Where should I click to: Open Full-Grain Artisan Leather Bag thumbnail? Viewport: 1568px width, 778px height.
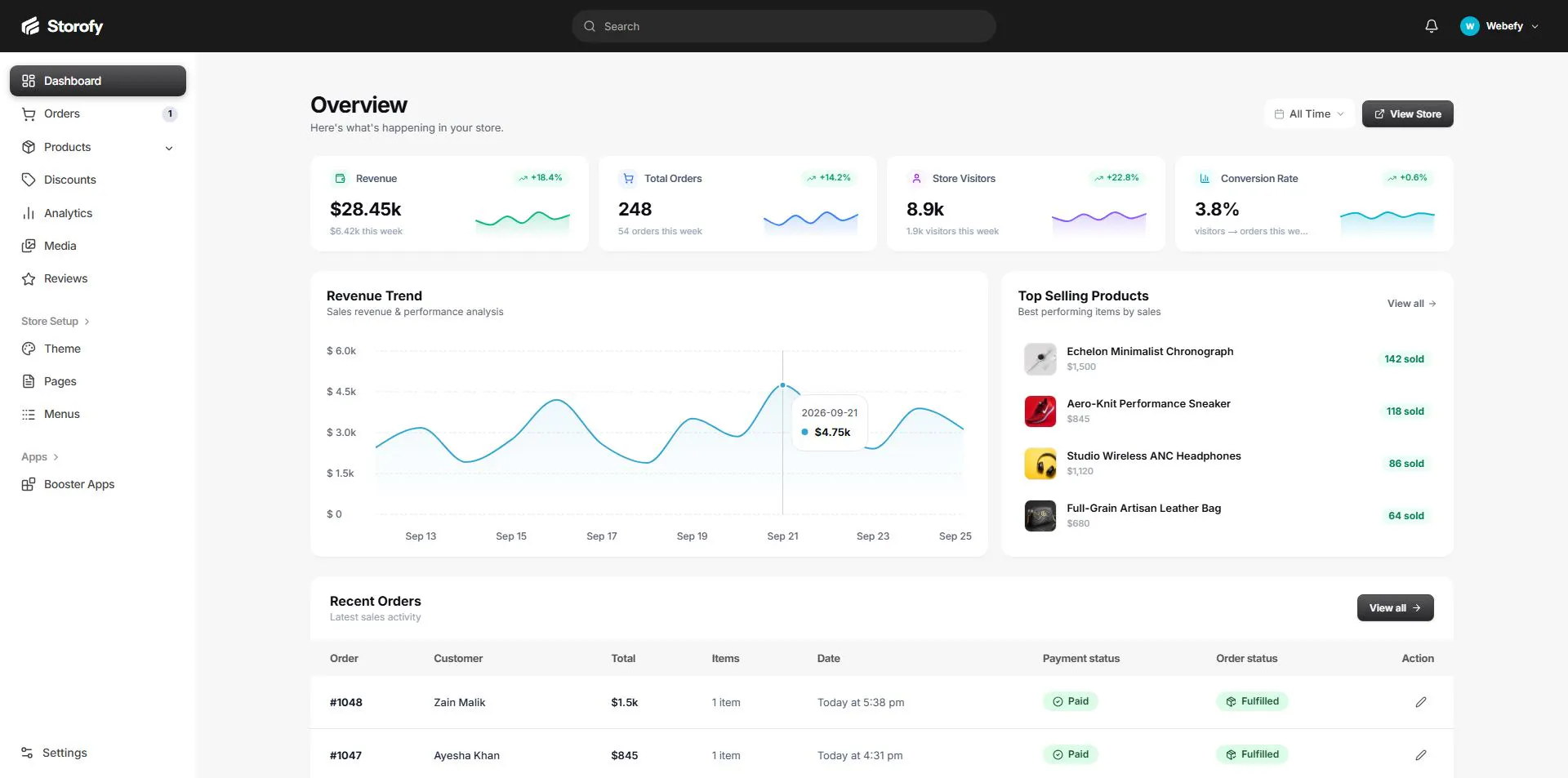coord(1040,516)
